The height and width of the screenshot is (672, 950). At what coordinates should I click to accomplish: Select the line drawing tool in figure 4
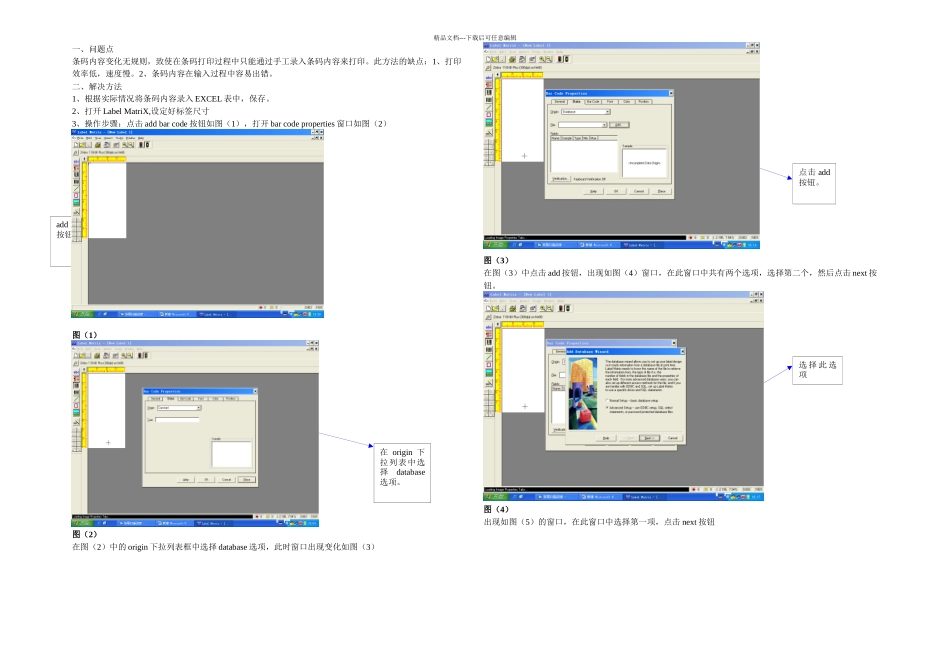pyautogui.click(x=489, y=358)
